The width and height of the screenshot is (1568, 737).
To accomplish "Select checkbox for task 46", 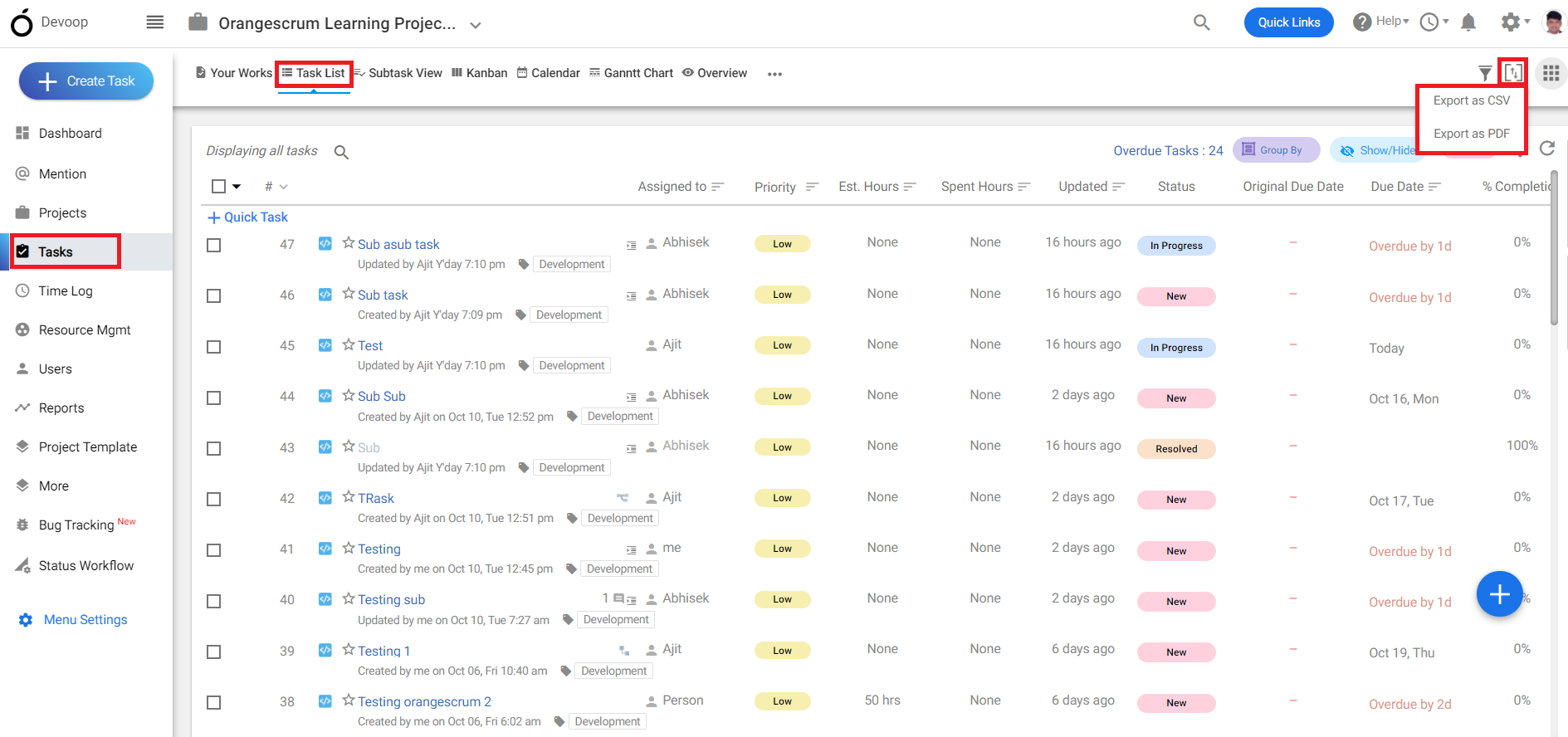I will tap(213, 296).
